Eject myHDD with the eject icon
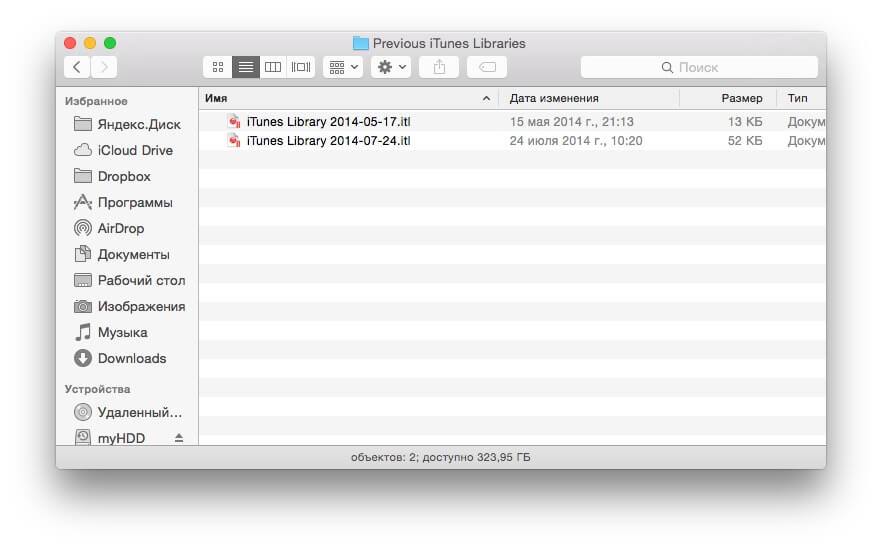Viewport: 882px width, 549px height. 179,438
